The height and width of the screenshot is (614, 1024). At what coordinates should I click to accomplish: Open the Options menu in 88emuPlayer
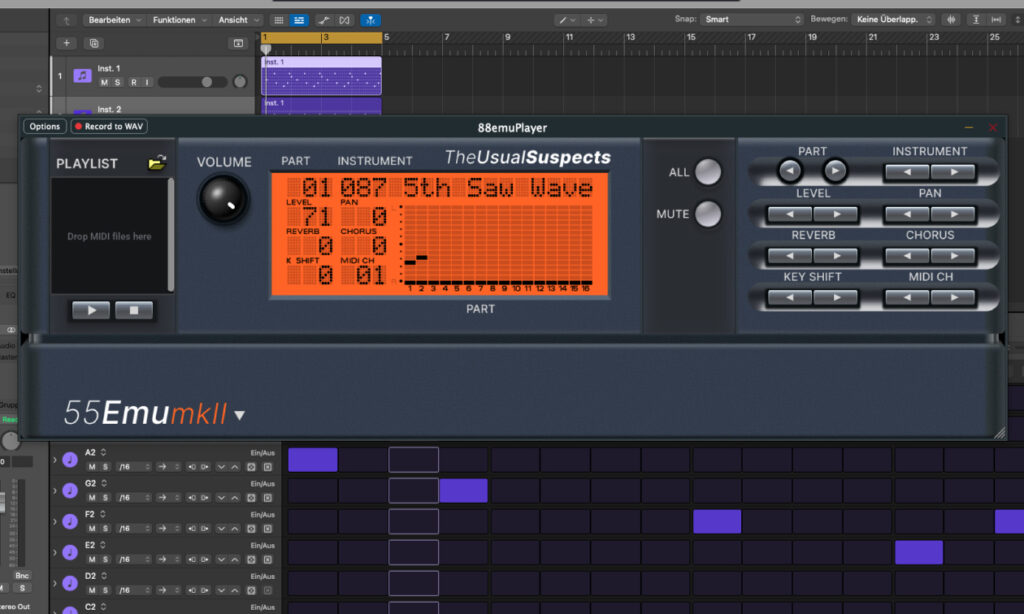(x=44, y=126)
